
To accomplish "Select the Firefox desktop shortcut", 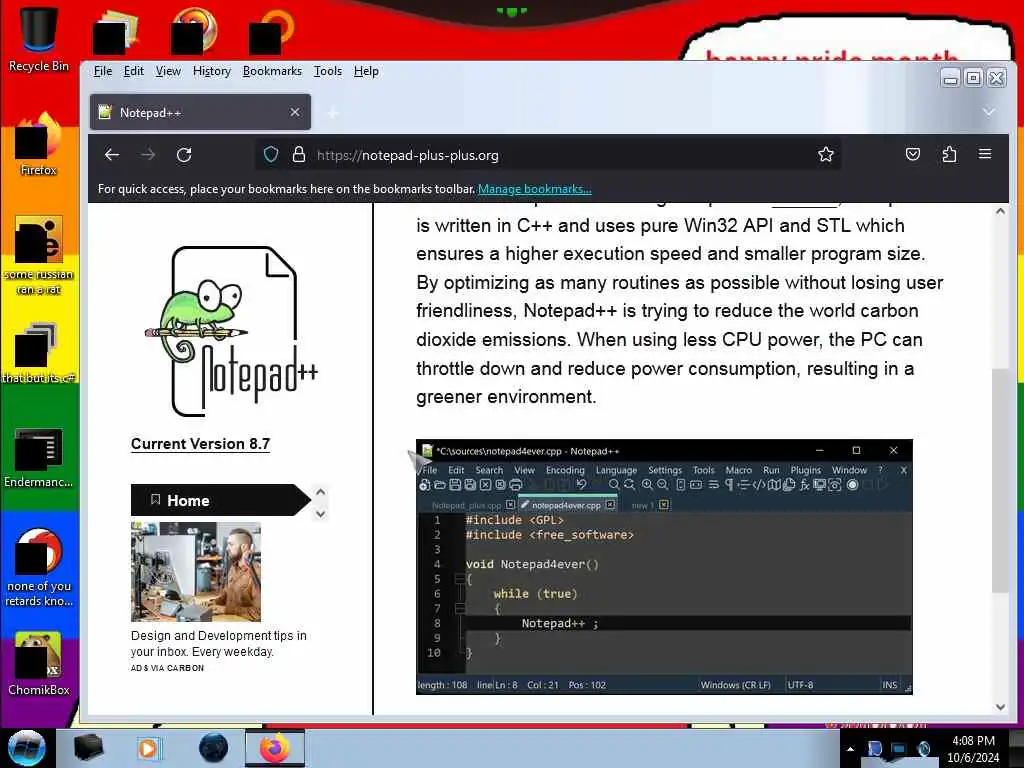I will click(x=39, y=144).
